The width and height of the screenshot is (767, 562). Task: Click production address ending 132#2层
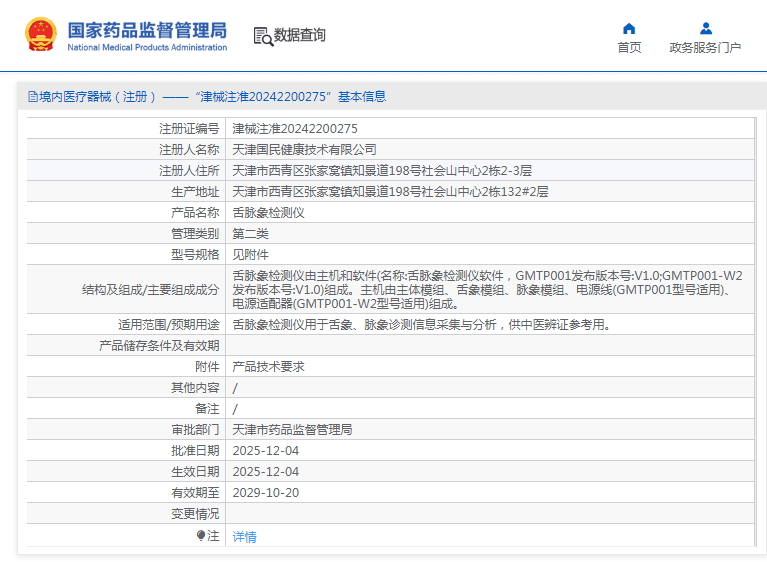point(390,192)
